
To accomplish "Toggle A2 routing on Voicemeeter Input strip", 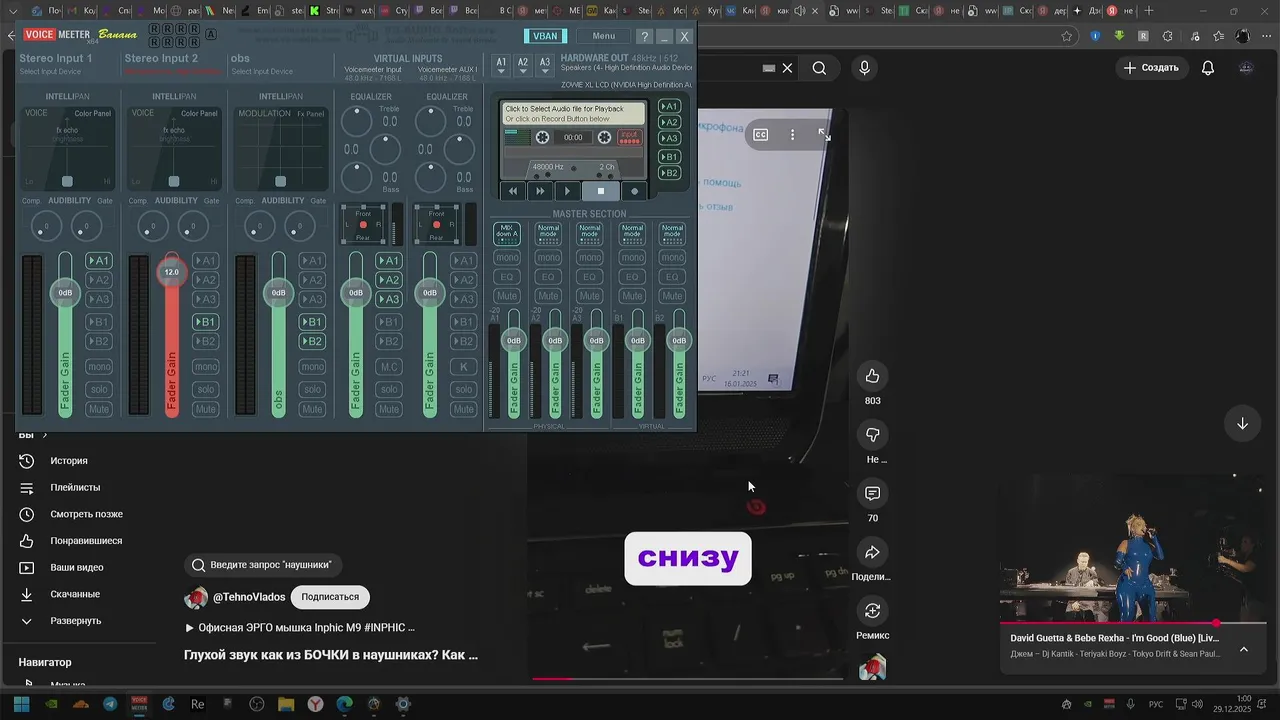I will [389, 280].
